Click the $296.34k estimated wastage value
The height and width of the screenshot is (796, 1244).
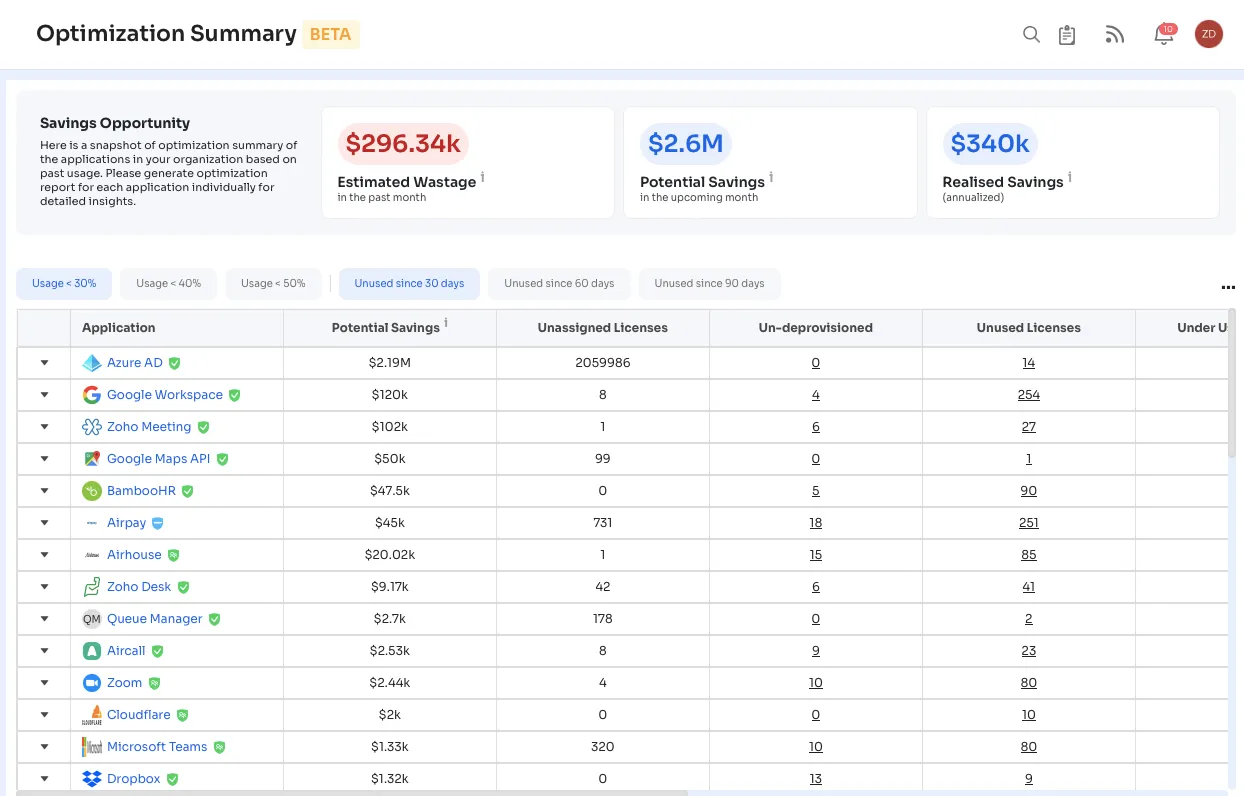point(403,144)
